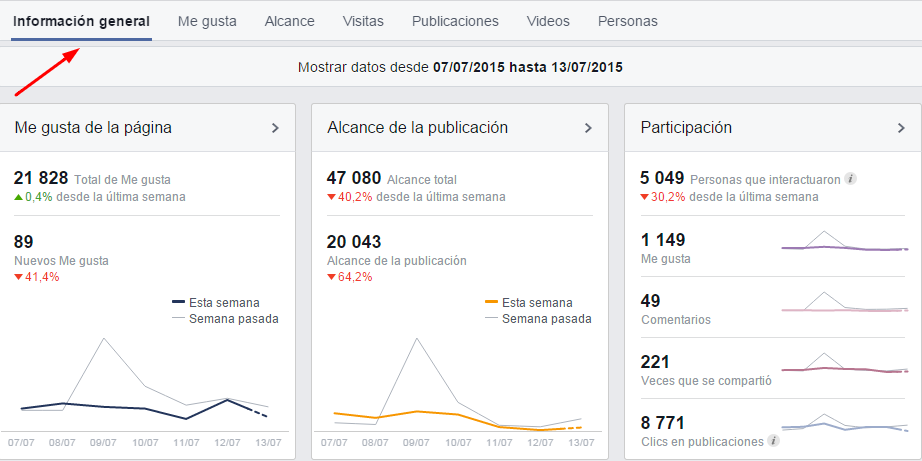Open the Información general tab
The image size is (922, 461).
[81, 21]
